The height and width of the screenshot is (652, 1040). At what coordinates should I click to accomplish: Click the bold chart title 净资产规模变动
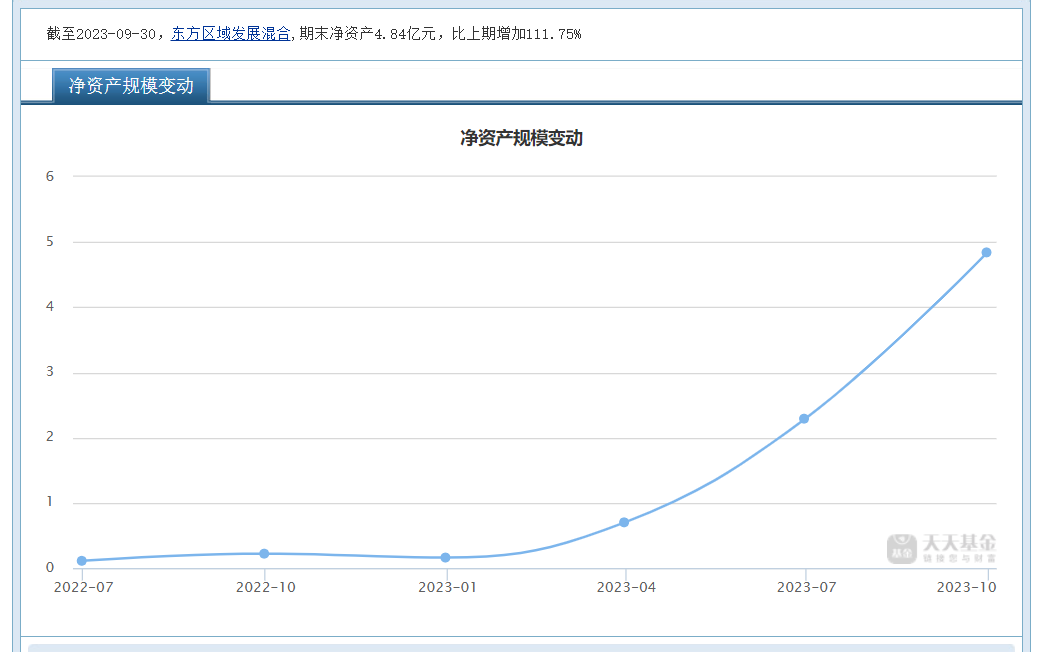pyautogui.click(x=521, y=139)
